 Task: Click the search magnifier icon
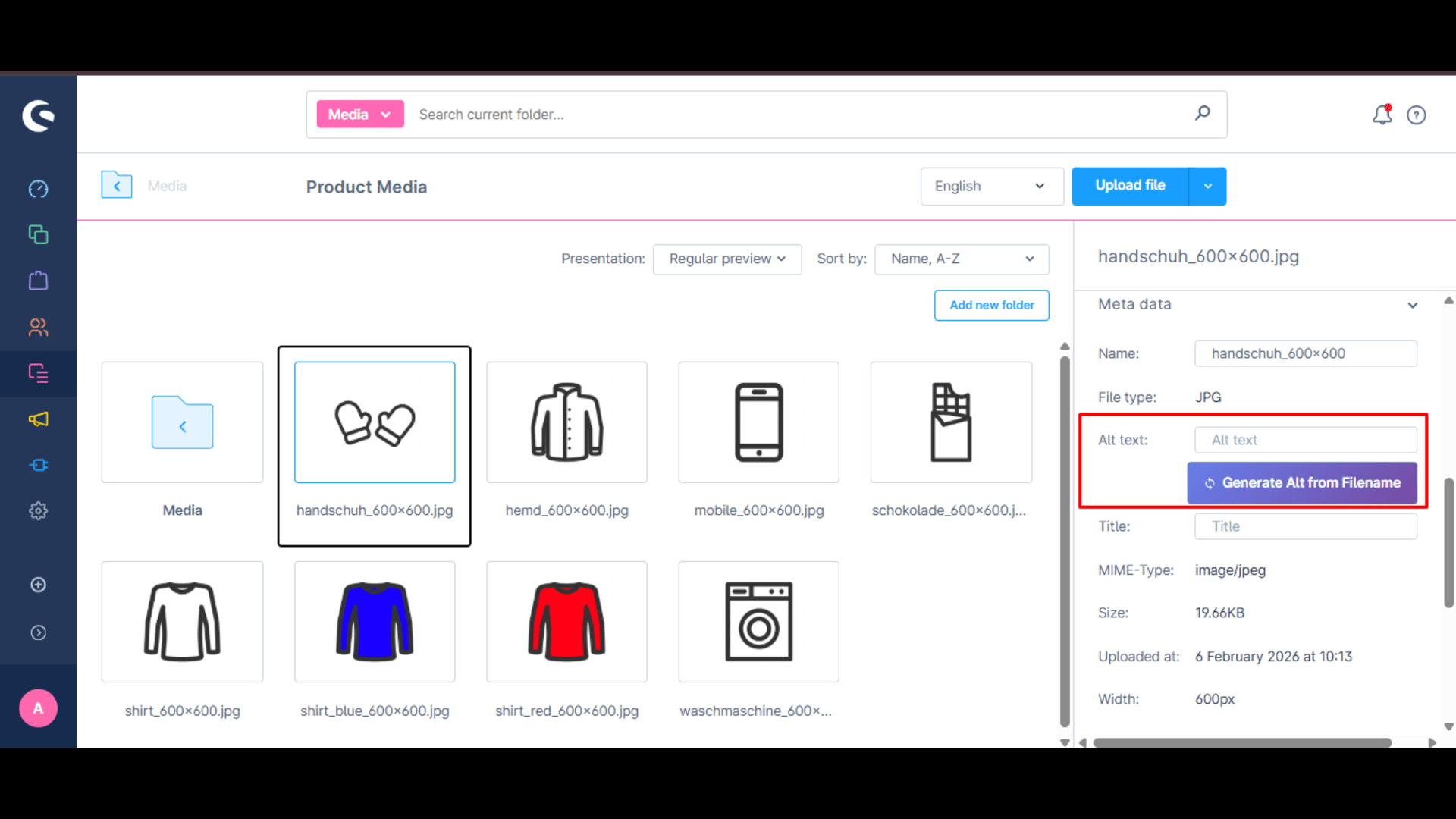[x=1203, y=114]
